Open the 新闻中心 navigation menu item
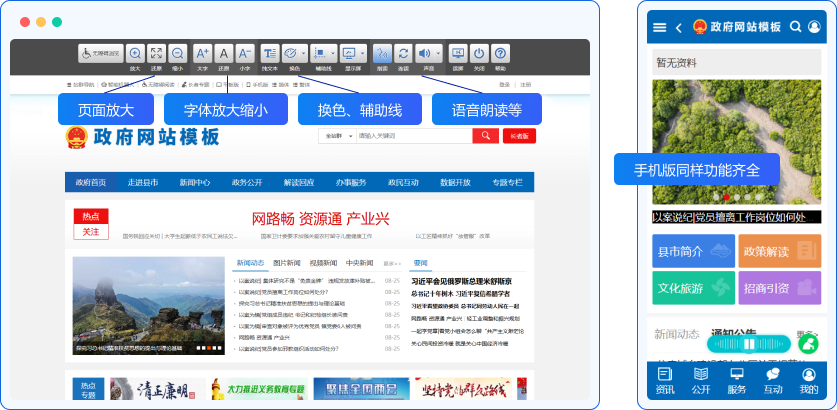The image size is (837, 410). point(195,183)
